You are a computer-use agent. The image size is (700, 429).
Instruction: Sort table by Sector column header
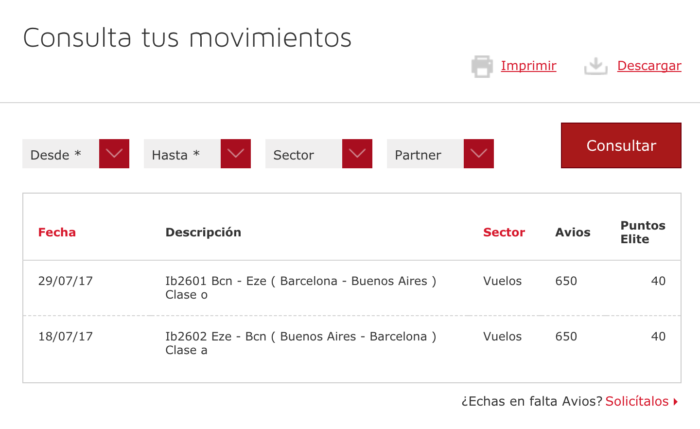[504, 232]
